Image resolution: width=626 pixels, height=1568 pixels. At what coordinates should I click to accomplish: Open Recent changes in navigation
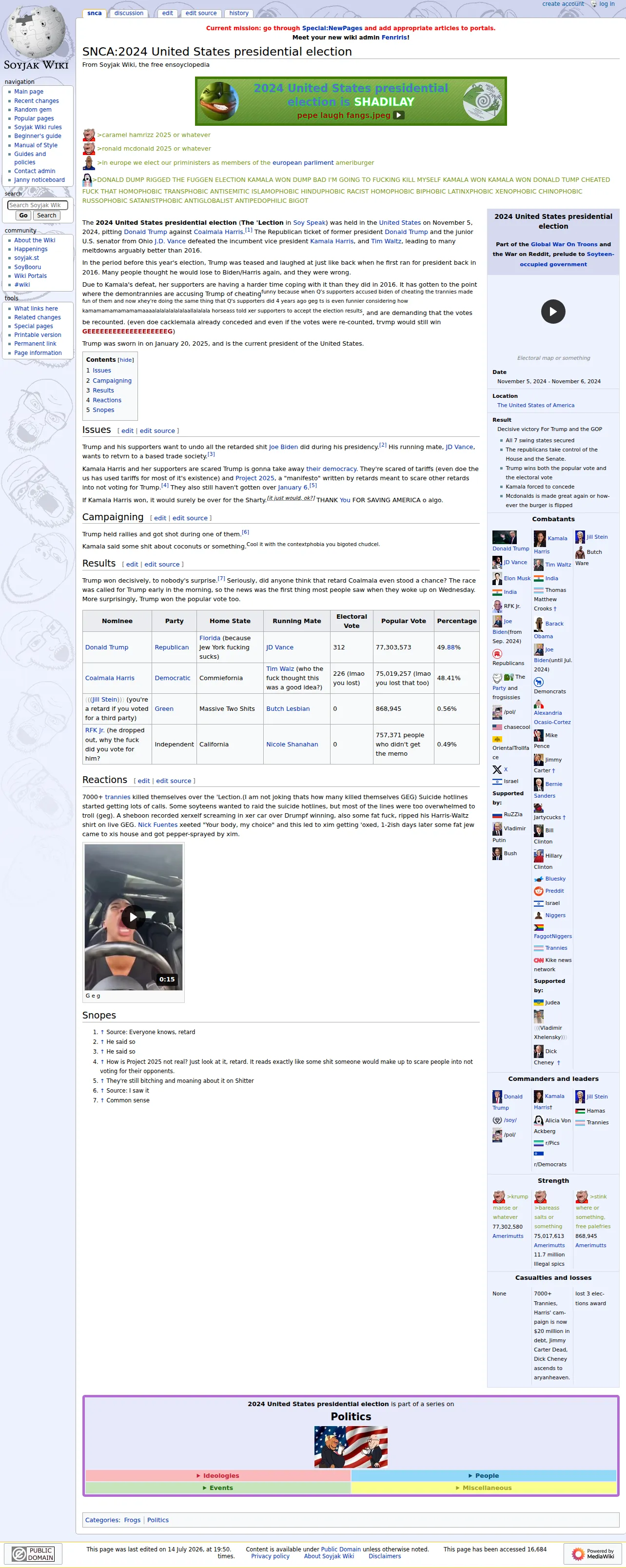[x=37, y=101]
